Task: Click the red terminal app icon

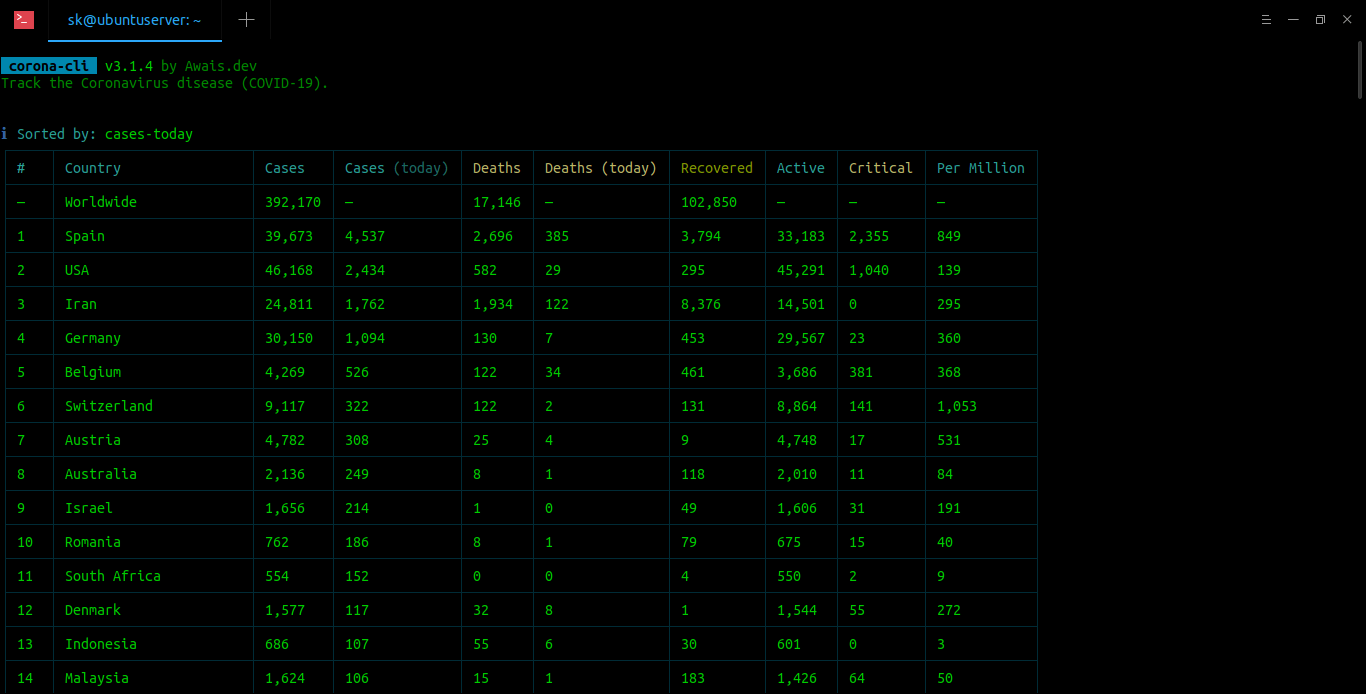Action: [24, 19]
